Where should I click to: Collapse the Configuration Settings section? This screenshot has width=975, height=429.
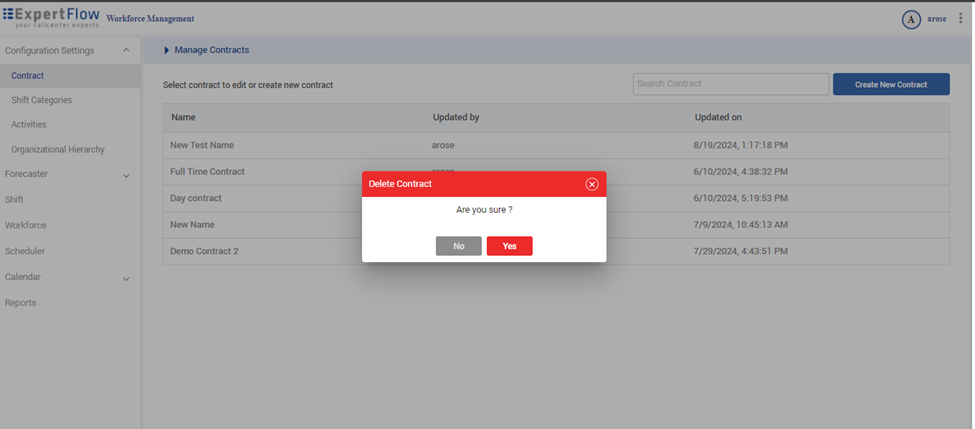click(126, 50)
